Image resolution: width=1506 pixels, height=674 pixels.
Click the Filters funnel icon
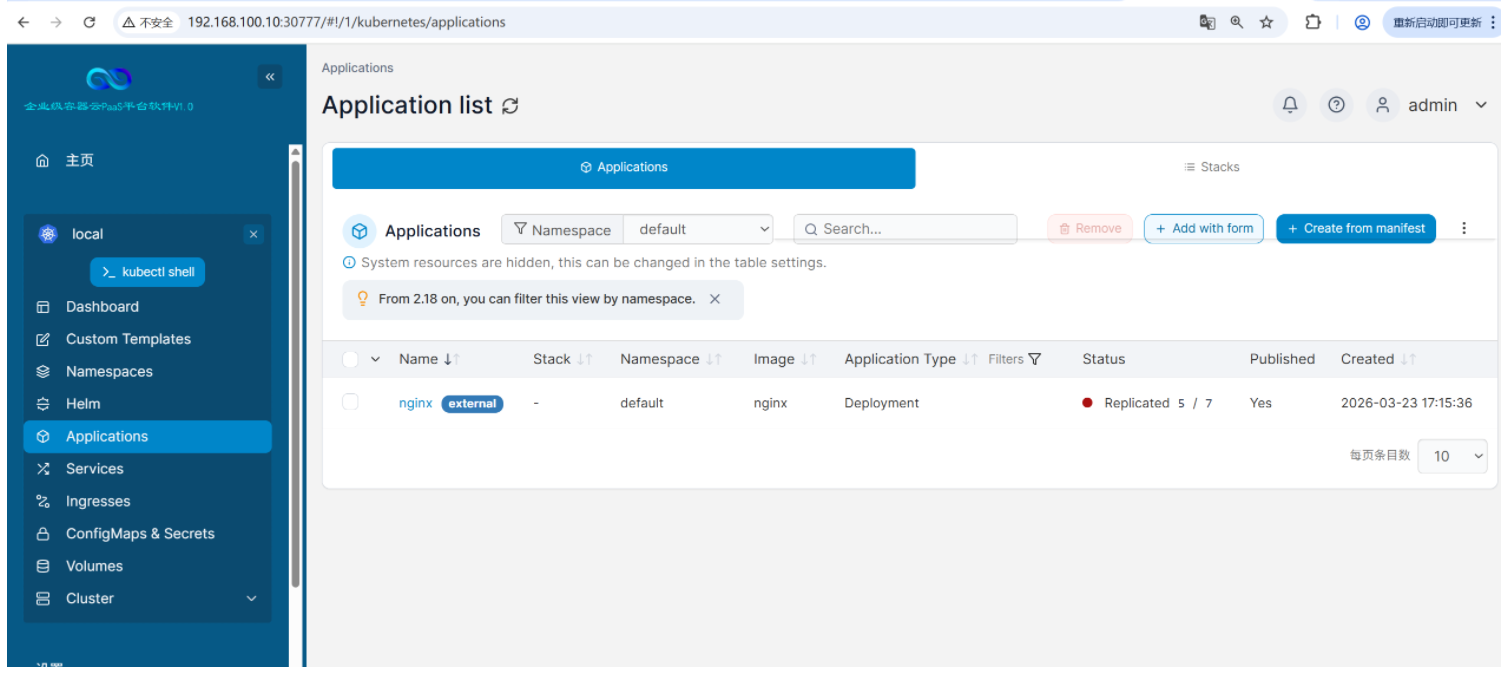click(x=1035, y=359)
